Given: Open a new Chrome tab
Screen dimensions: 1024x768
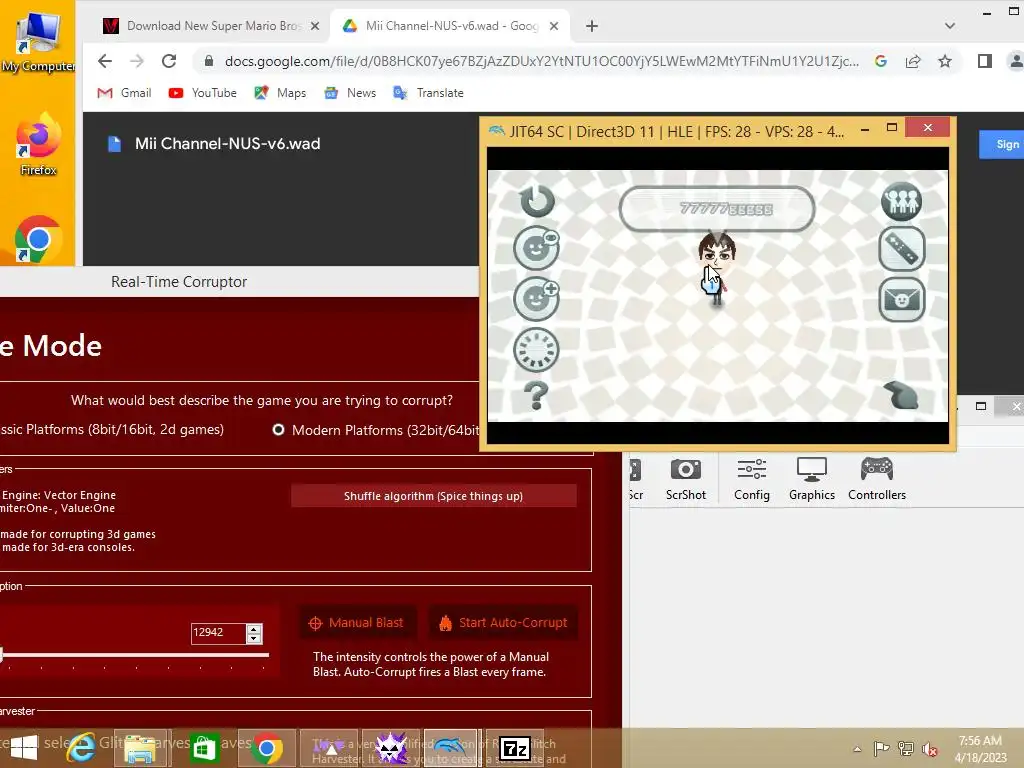Looking at the screenshot, I should [592, 26].
